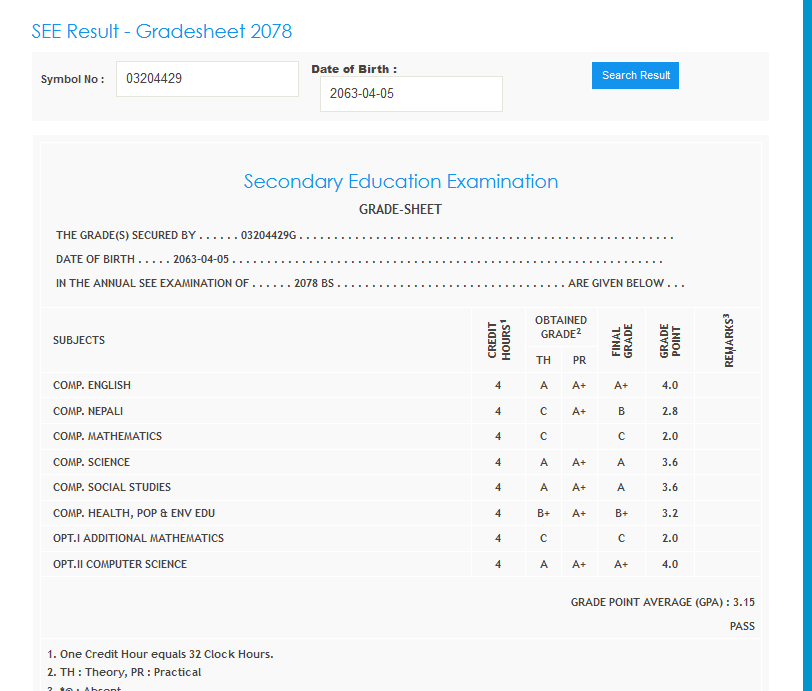Screen dimensions: 812x691
Task: Click the PASS result text
Action: (742, 626)
